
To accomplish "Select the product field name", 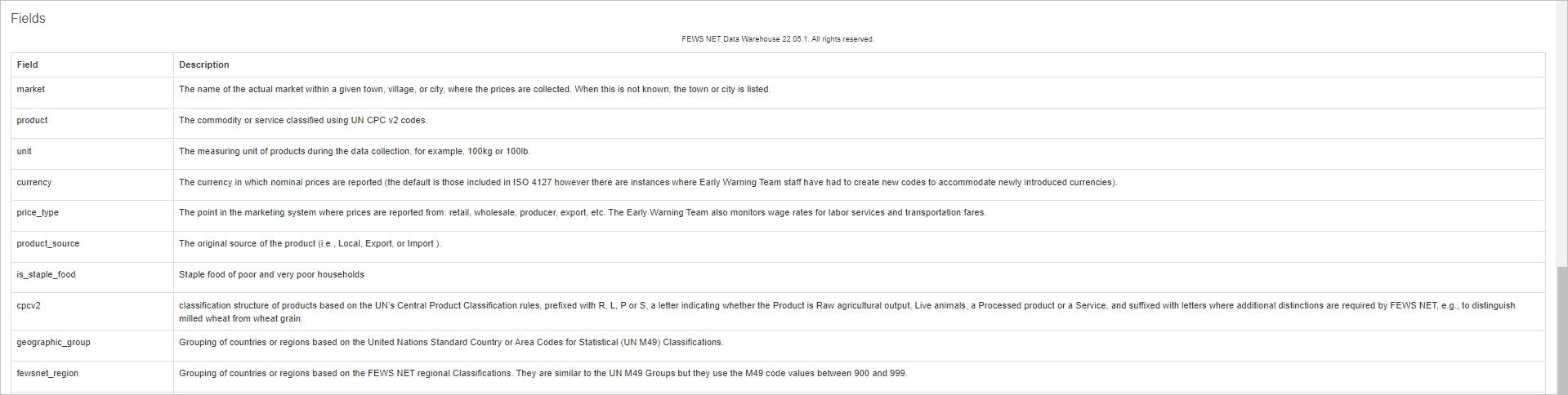I will [x=33, y=120].
